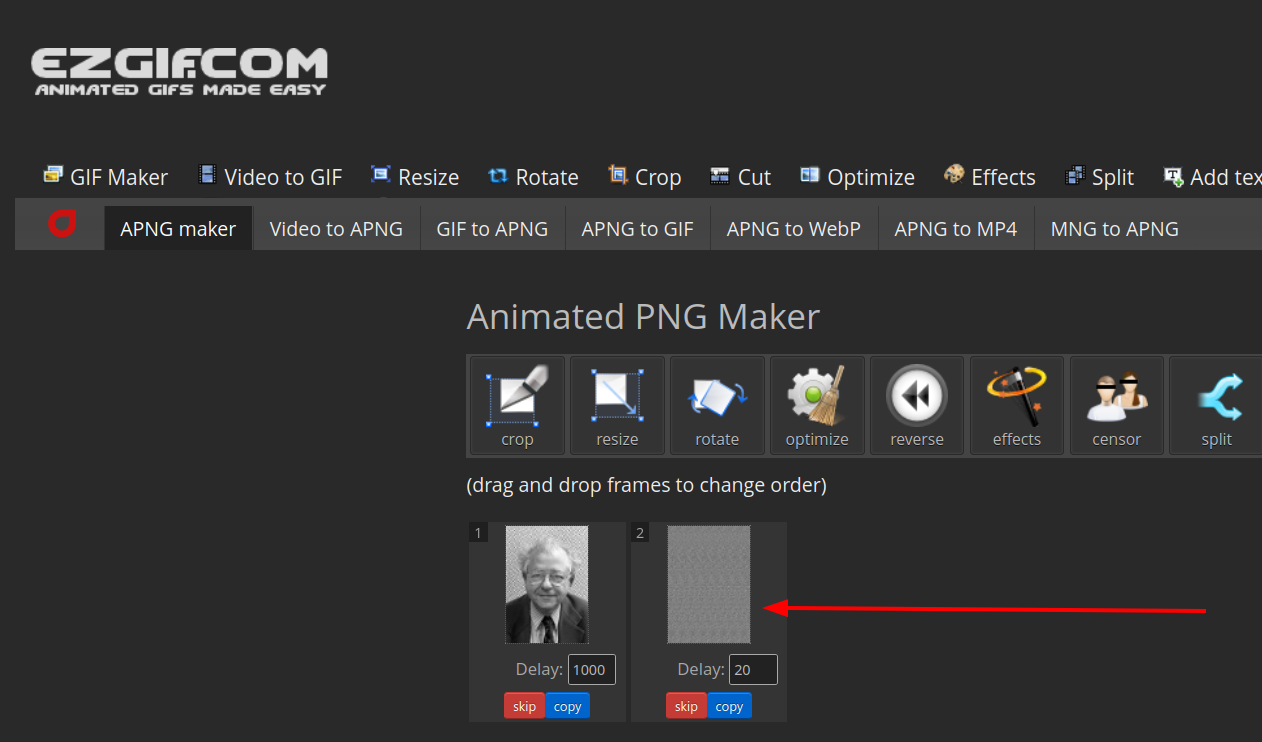Screen dimensions: 1262x742
Task: Focus the frame 2 delay input
Action: coord(753,670)
